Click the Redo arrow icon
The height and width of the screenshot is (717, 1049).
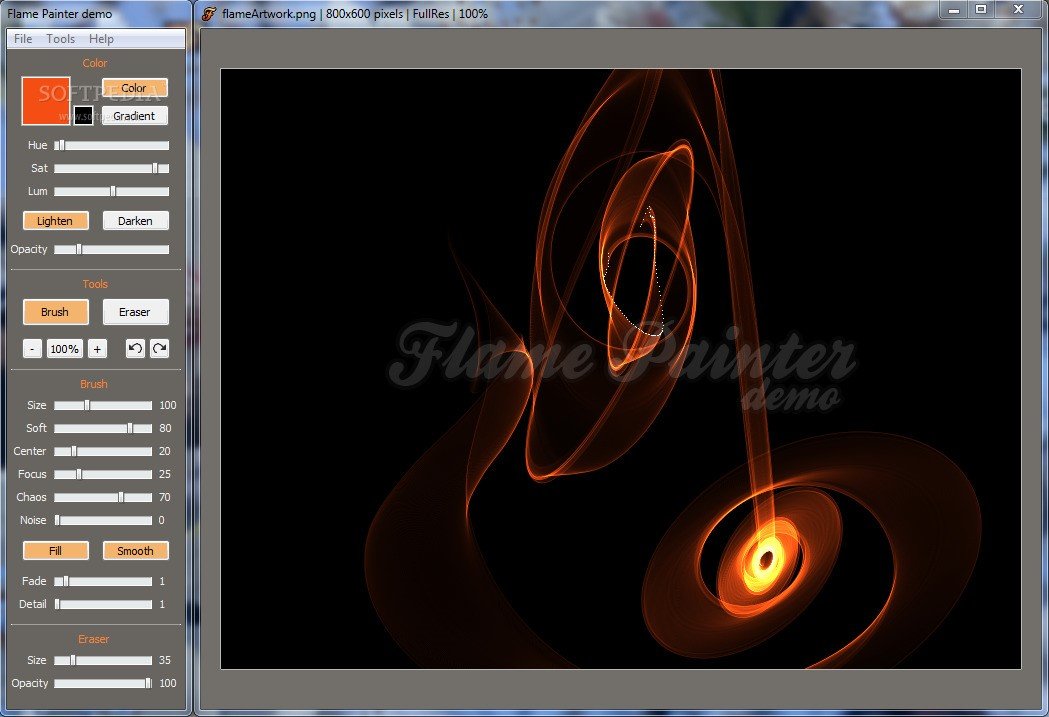(x=159, y=348)
